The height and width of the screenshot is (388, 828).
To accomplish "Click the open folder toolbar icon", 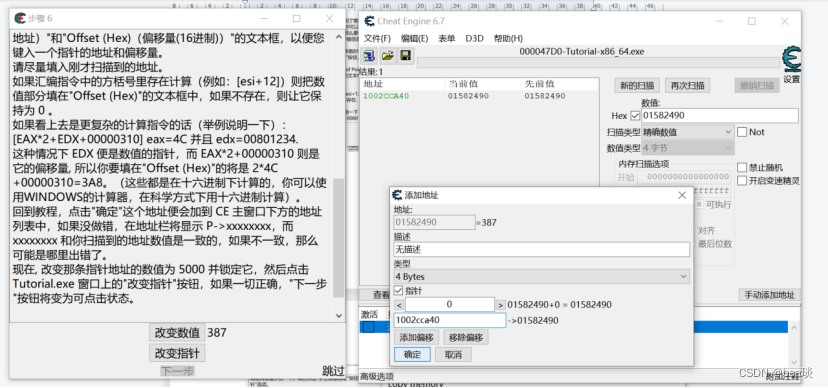I will click(x=388, y=55).
